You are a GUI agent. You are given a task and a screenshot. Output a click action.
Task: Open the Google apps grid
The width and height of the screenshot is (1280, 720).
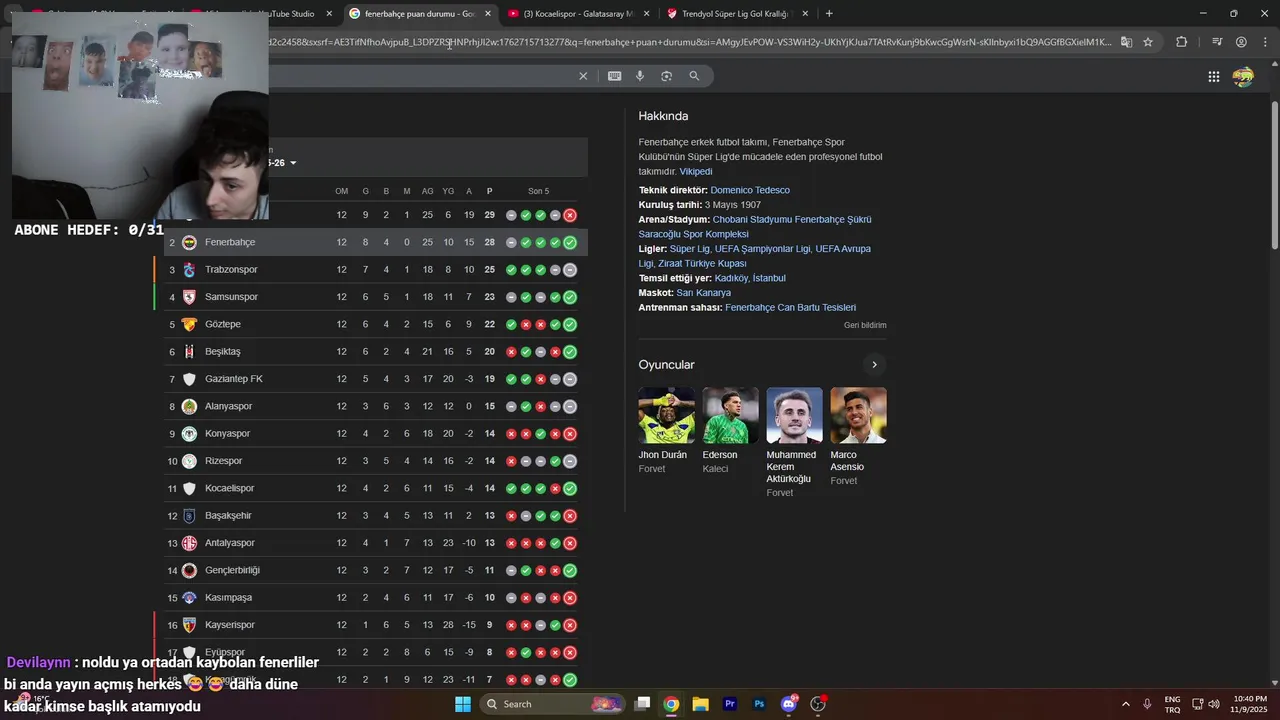[1213, 77]
